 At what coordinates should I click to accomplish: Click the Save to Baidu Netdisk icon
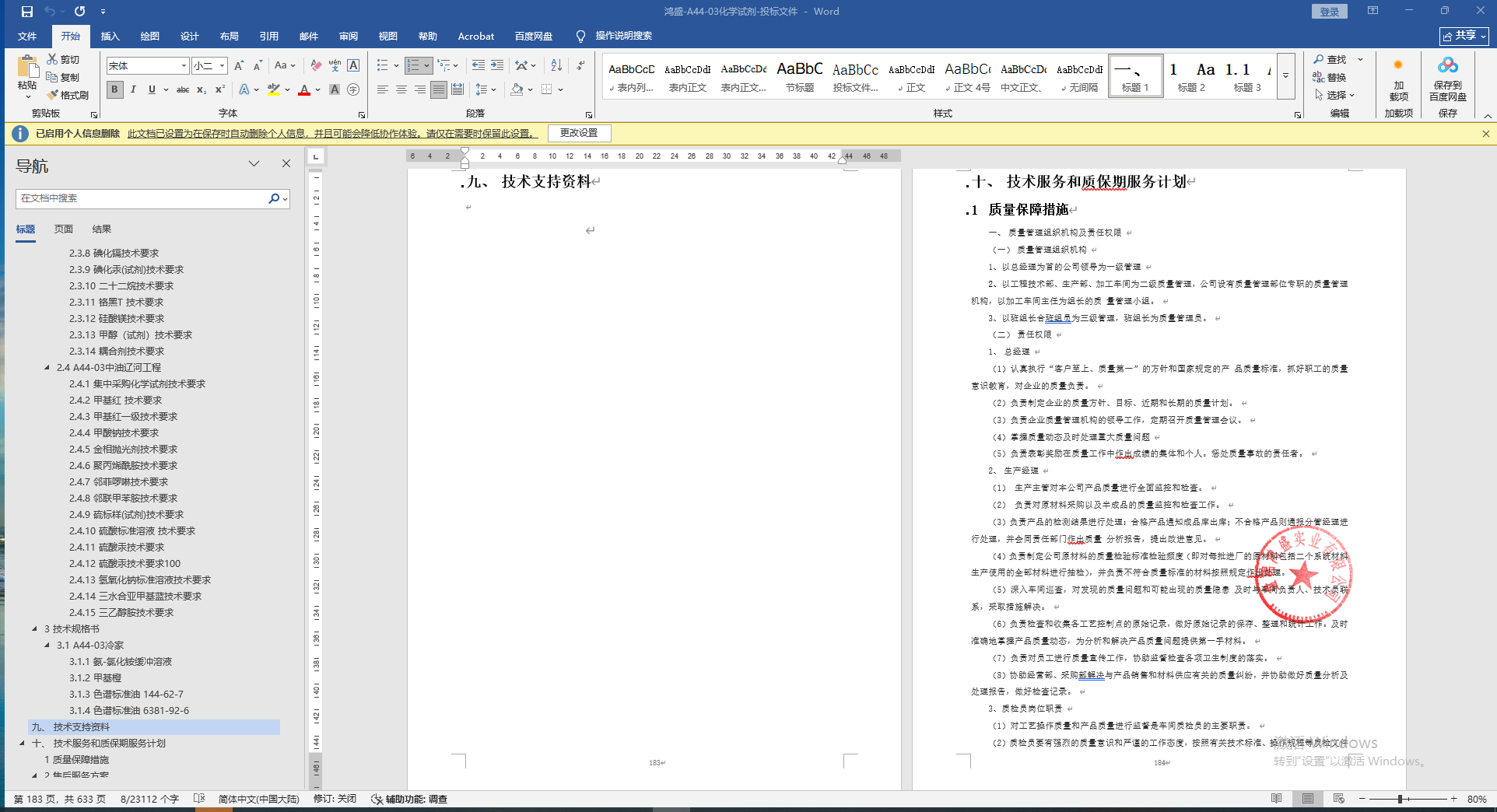(x=1447, y=79)
